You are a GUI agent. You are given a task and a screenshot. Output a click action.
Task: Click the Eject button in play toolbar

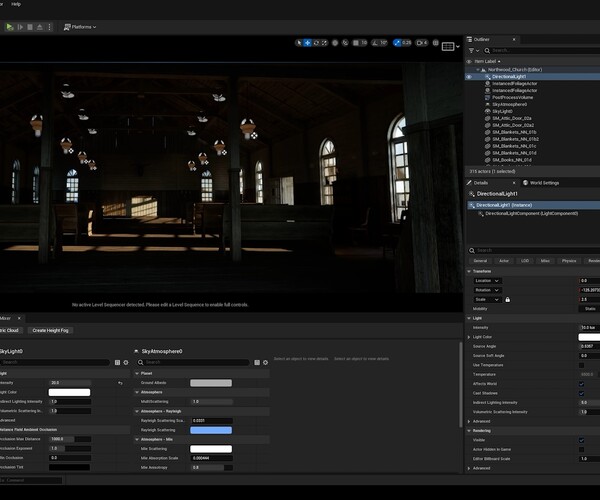pos(40,27)
